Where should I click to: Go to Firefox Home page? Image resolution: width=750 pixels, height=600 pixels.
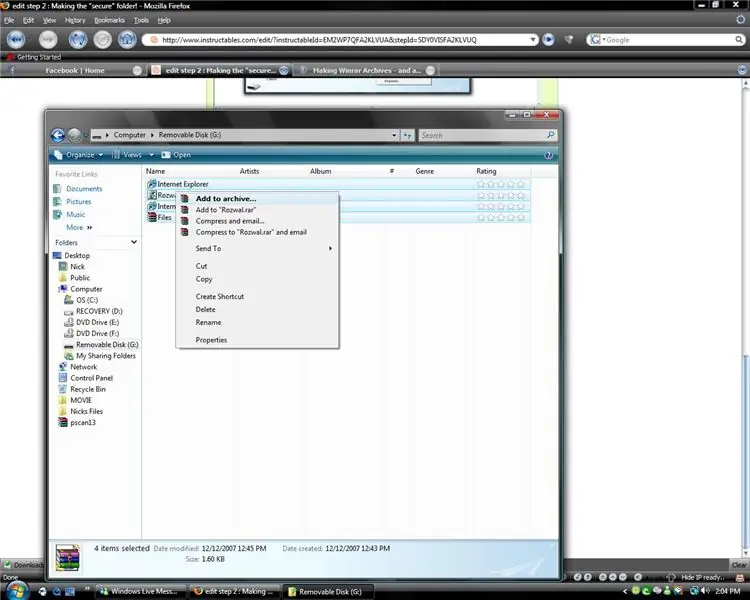pyautogui.click(x=127, y=39)
